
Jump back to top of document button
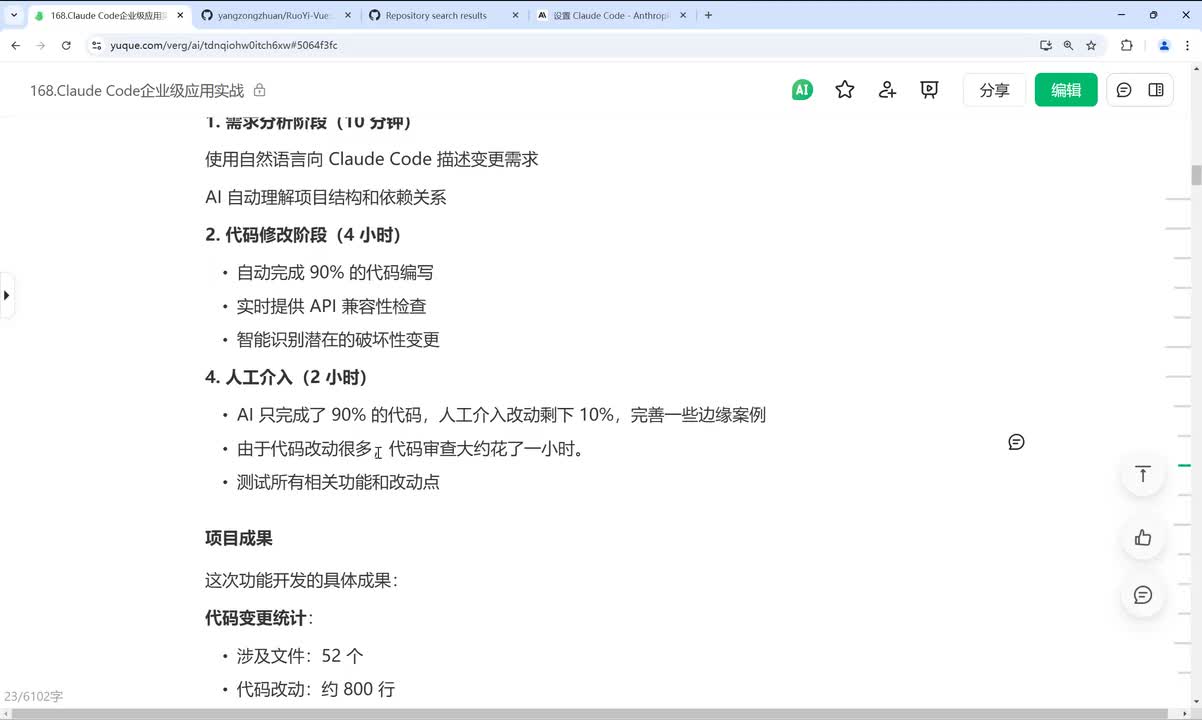[x=1143, y=473]
